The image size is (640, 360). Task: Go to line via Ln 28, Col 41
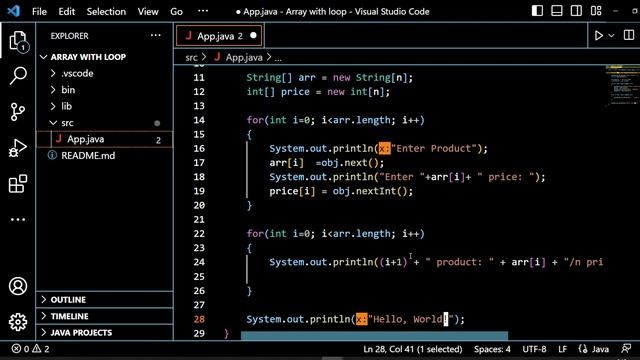point(413,349)
